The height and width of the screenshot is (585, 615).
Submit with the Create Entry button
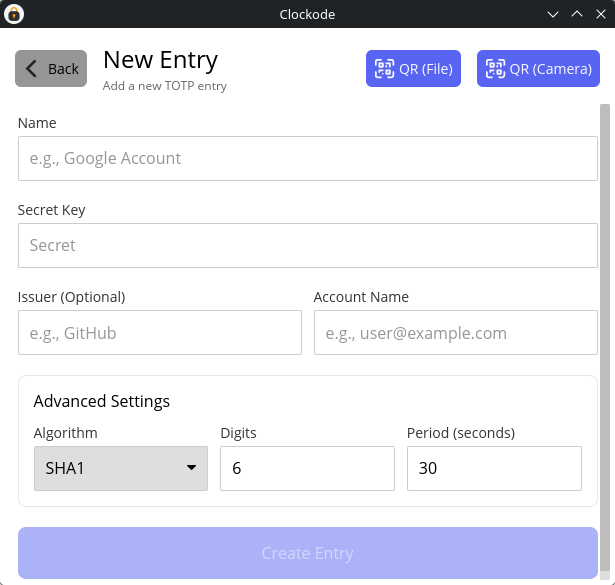308,553
